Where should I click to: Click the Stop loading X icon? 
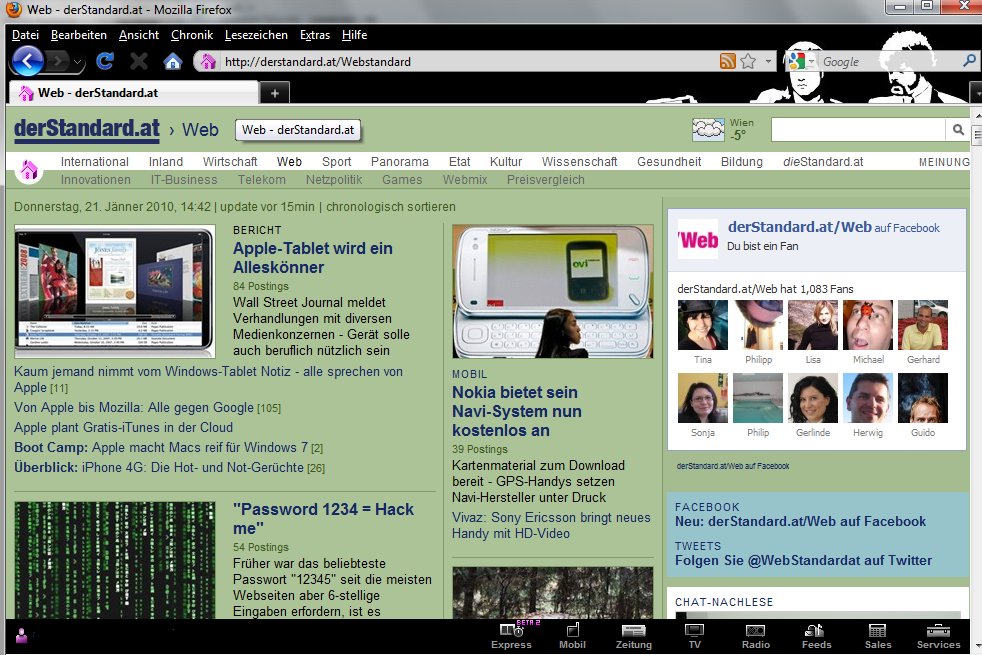pos(139,61)
